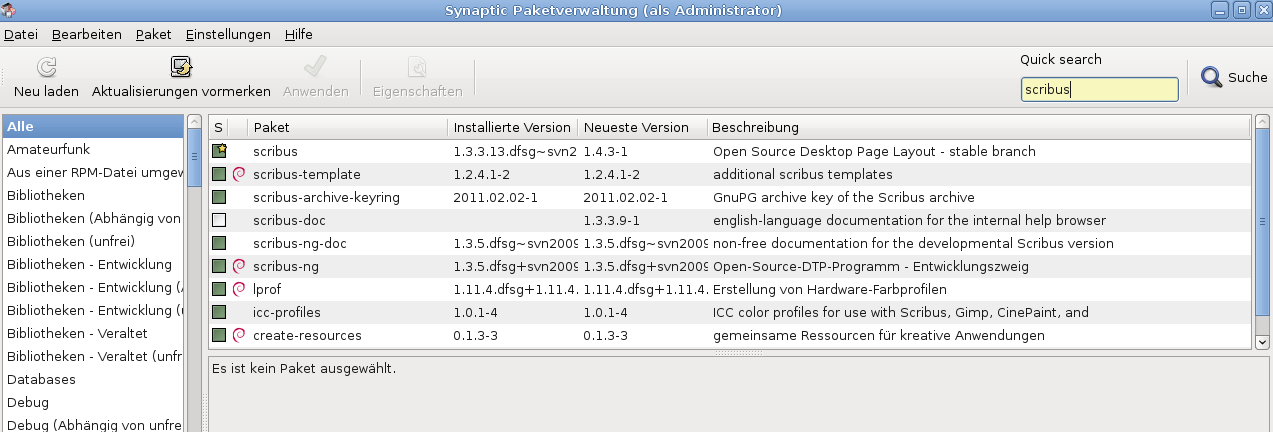
Task: Select the scribus-archive-keyring package name
Action: [x=326, y=197]
